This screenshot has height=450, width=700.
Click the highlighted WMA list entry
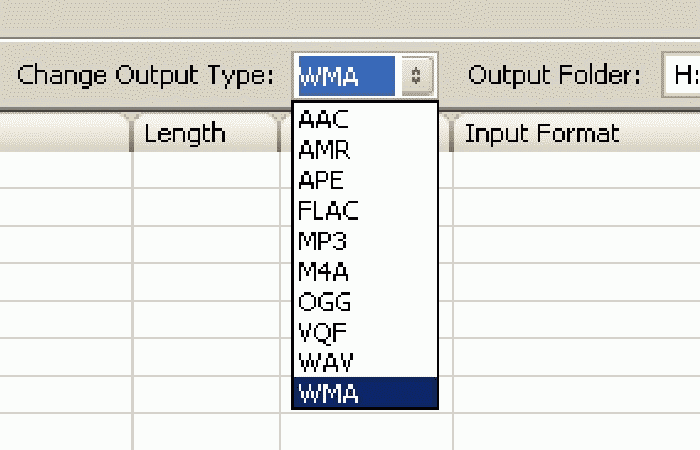coord(364,393)
